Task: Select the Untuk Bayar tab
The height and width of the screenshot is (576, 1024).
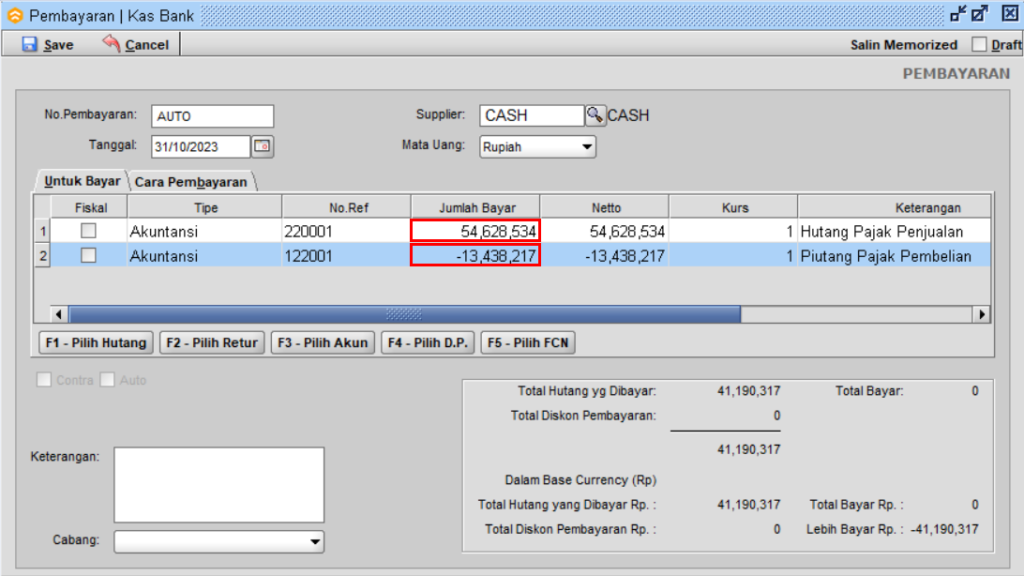Action: [x=82, y=182]
